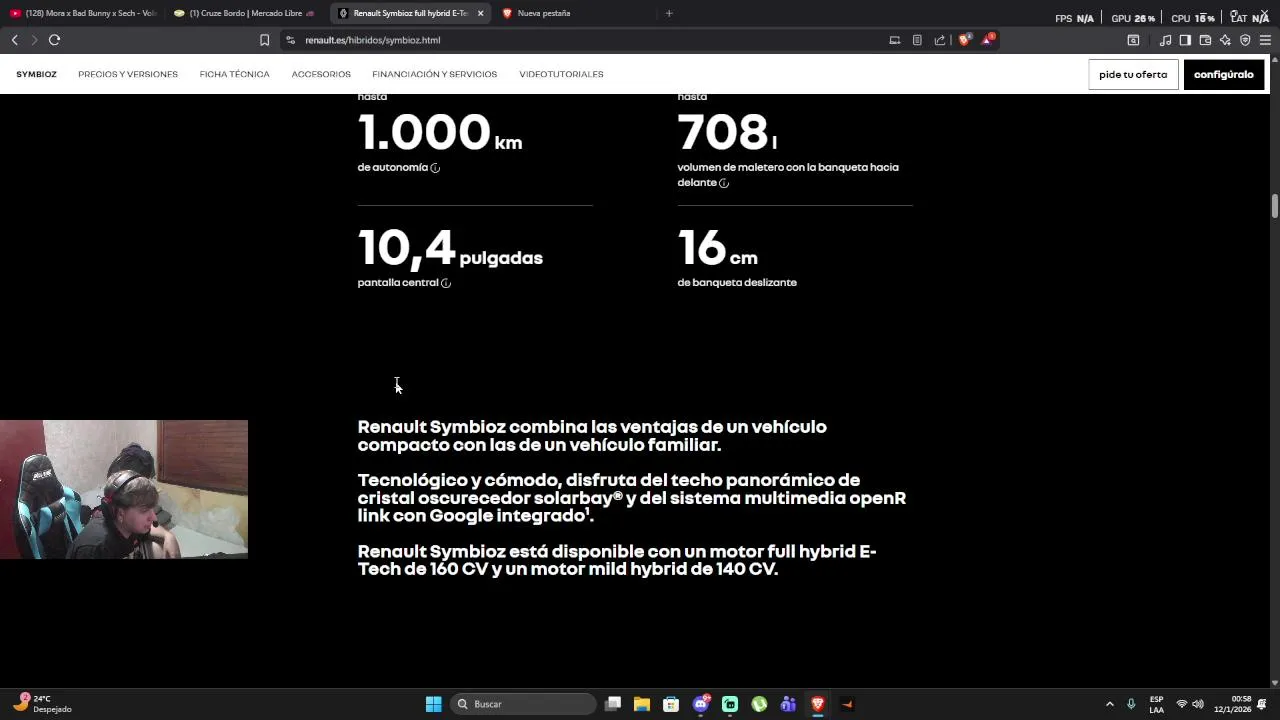Open uTorrent from taskbar
Image resolution: width=1280 pixels, height=720 pixels.
(x=759, y=704)
